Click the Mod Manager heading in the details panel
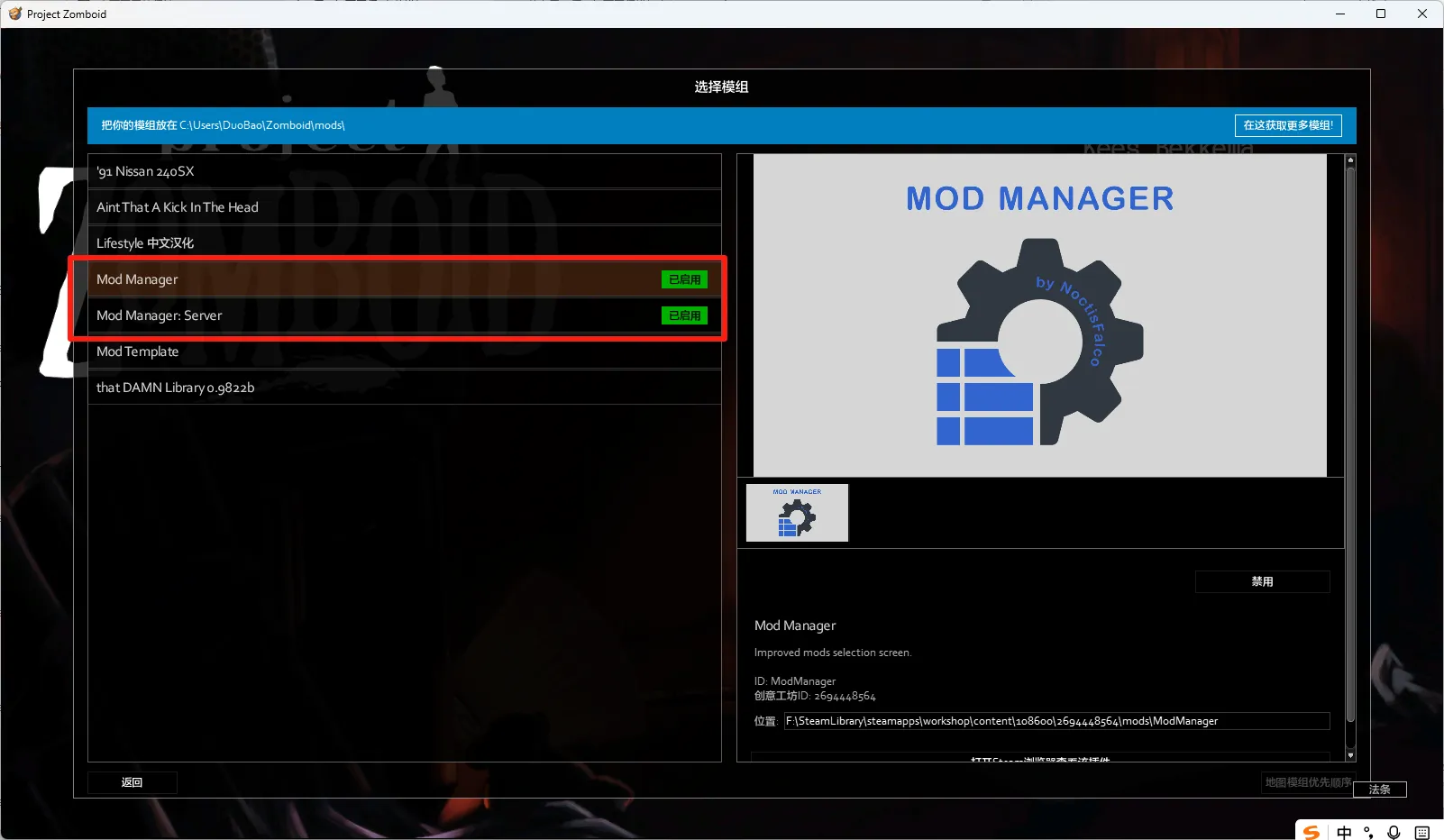The image size is (1444, 840). (x=795, y=625)
